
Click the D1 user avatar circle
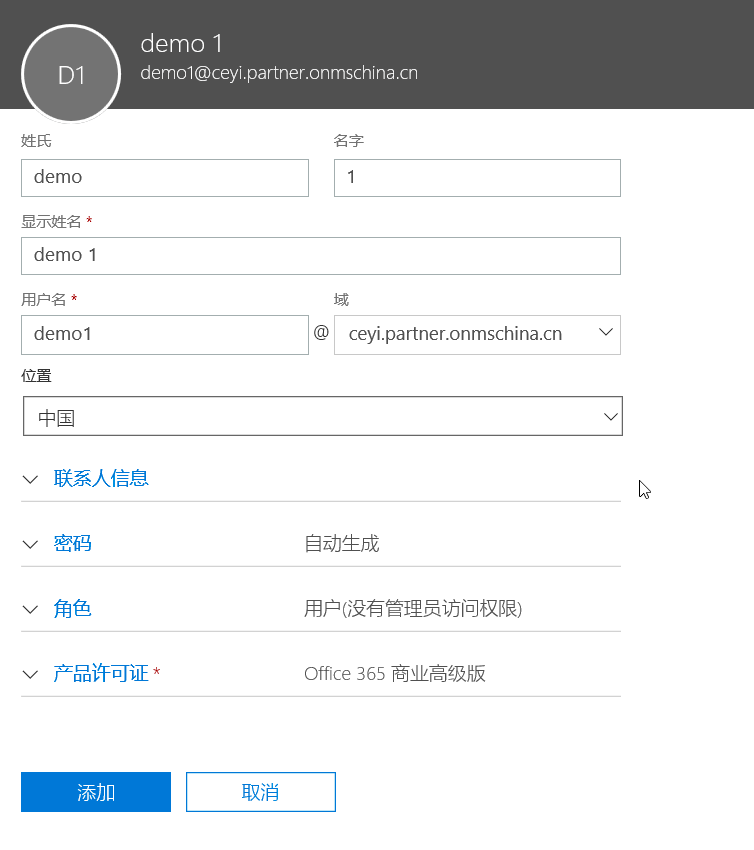coord(71,74)
